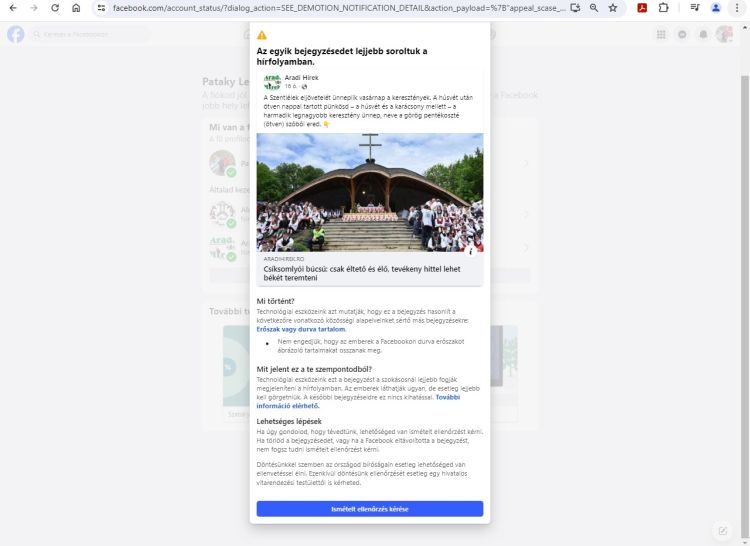Open the browser home page icon

(76, 8)
